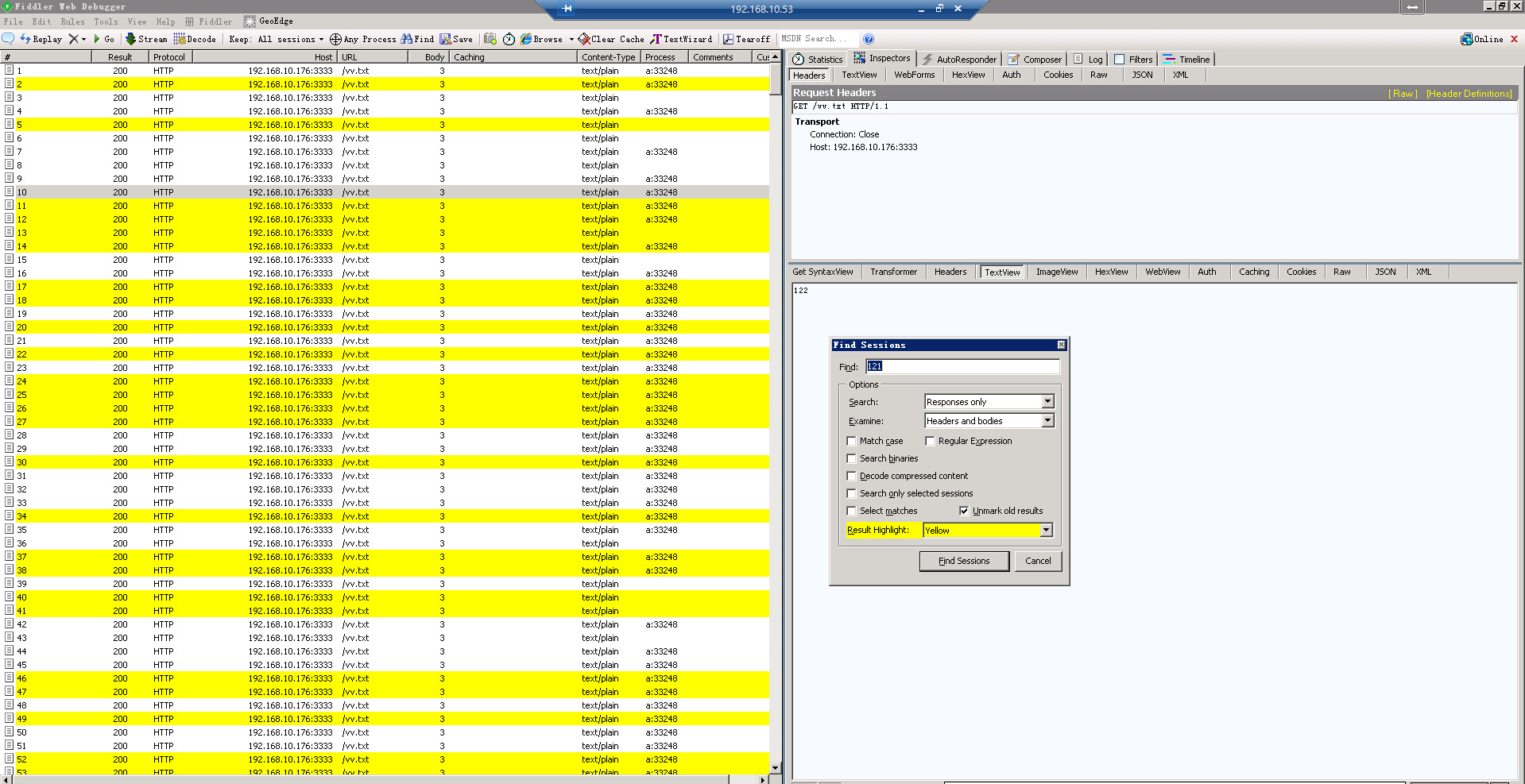Screen dimensions: 1525x784
Task: Check the Search binaries option
Action: (851, 458)
